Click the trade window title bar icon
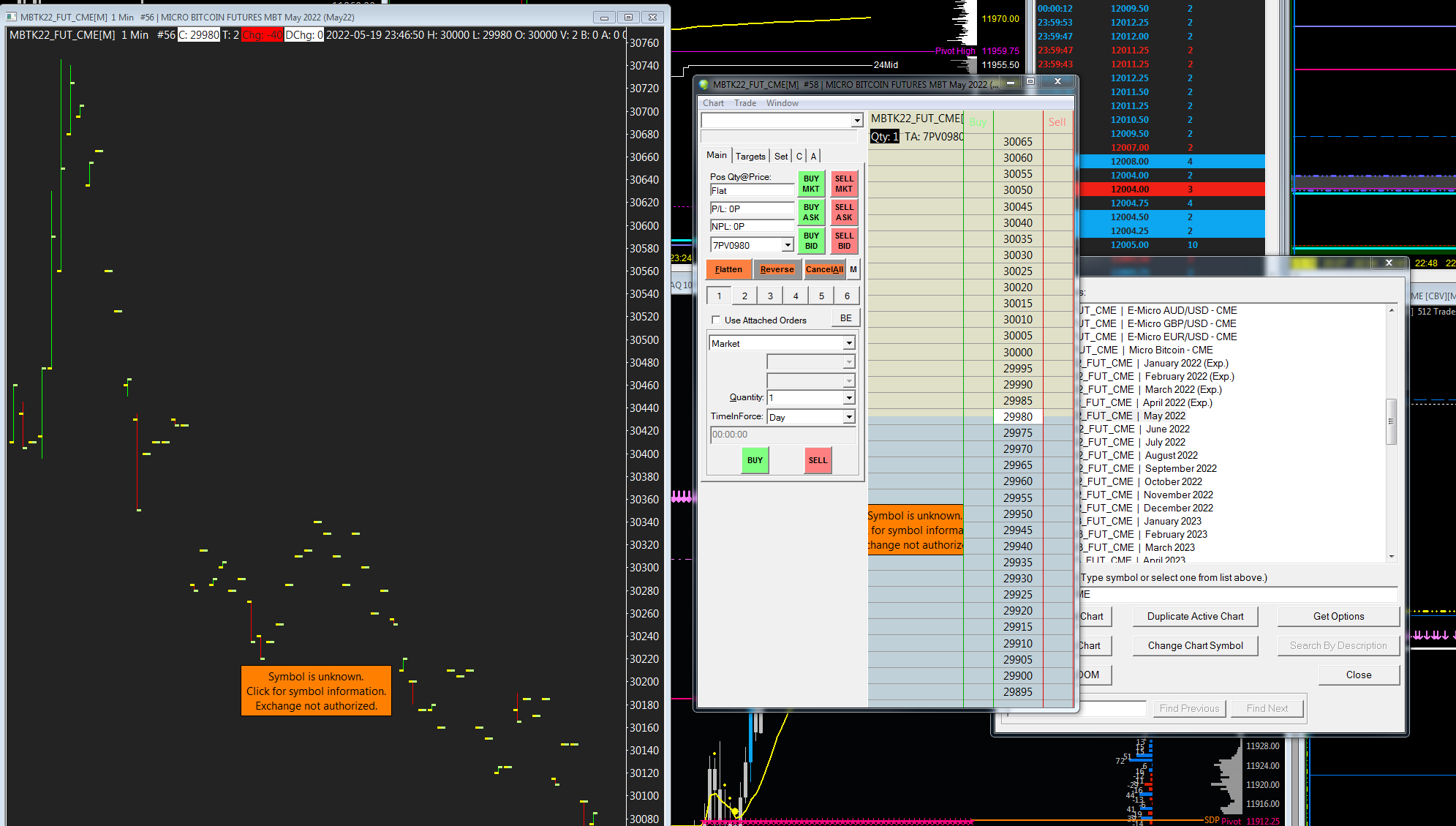Viewport: 1456px width, 826px height. [704, 84]
